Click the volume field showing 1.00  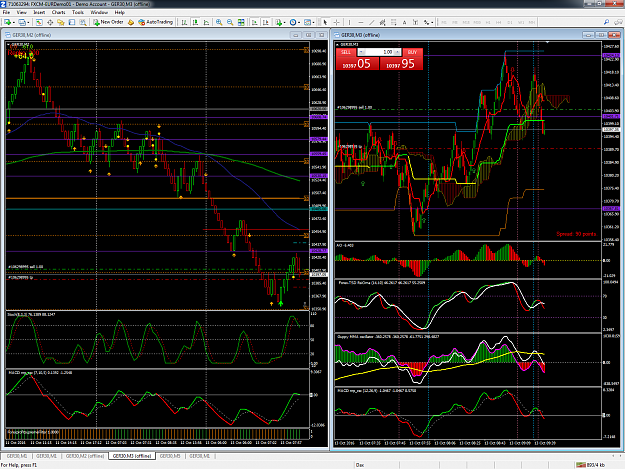tap(379, 52)
